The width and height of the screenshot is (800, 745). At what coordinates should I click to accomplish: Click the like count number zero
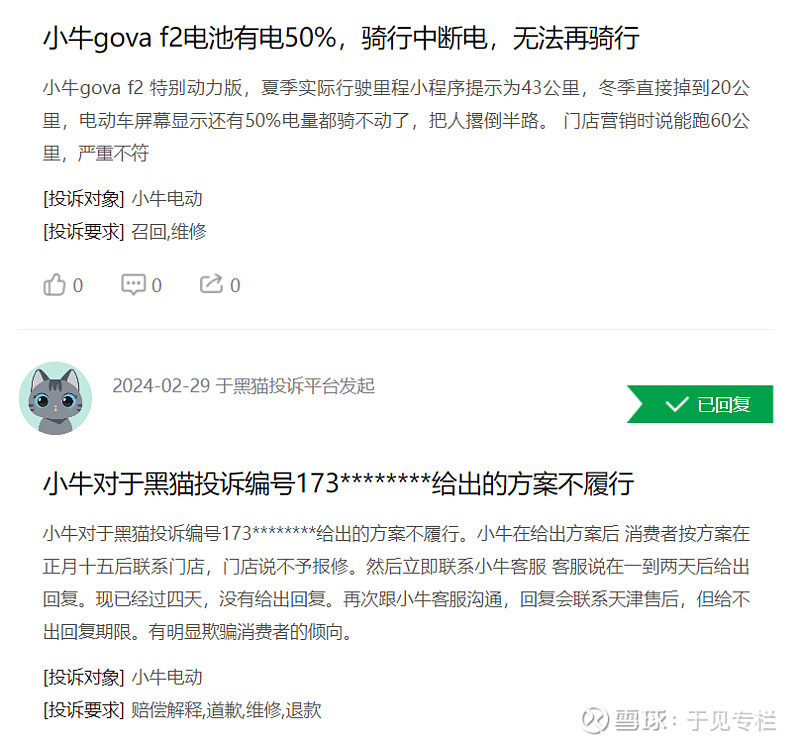78,285
